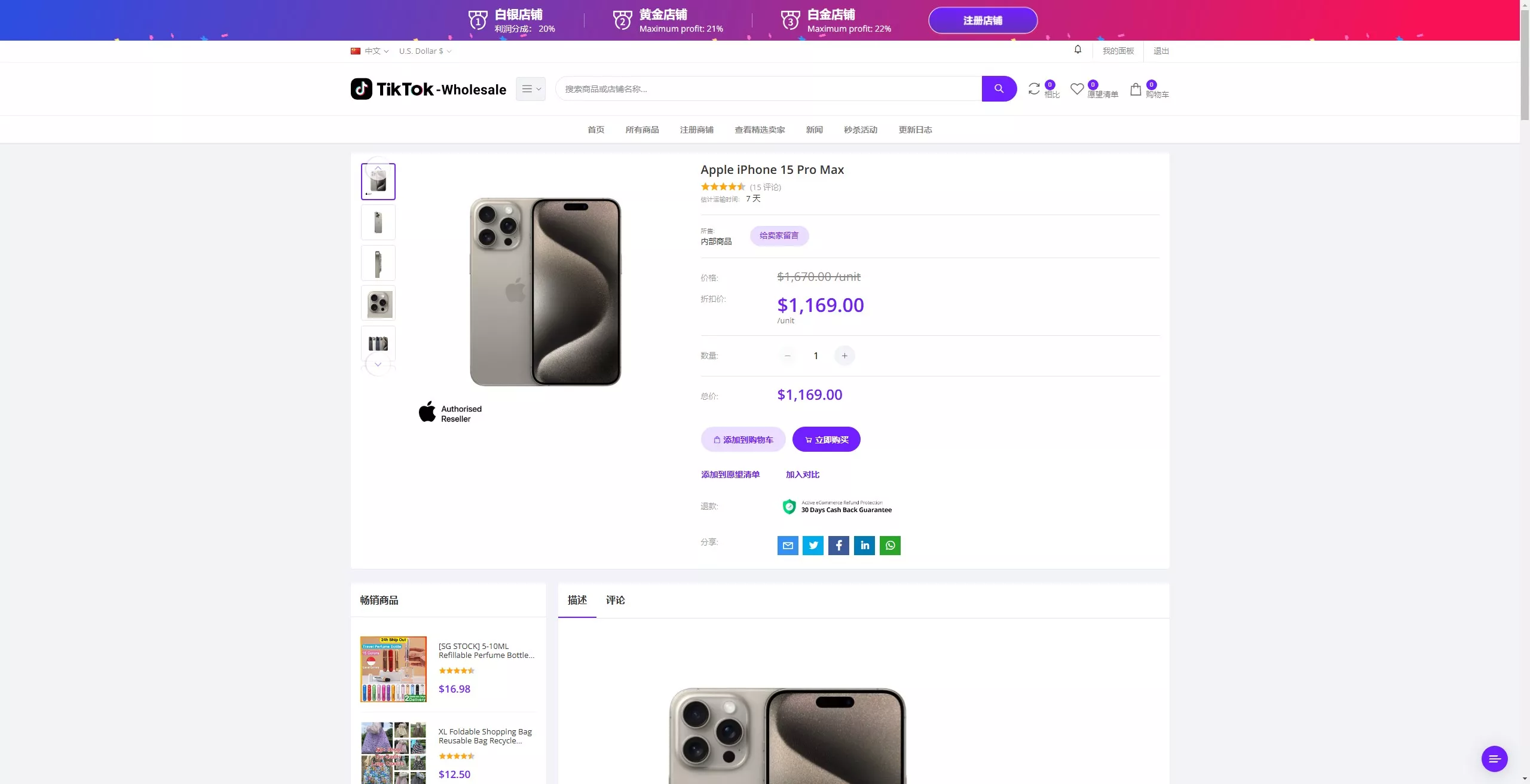Open the shopping cart bag icon
1530x784 pixels.
coord(1136,90)
